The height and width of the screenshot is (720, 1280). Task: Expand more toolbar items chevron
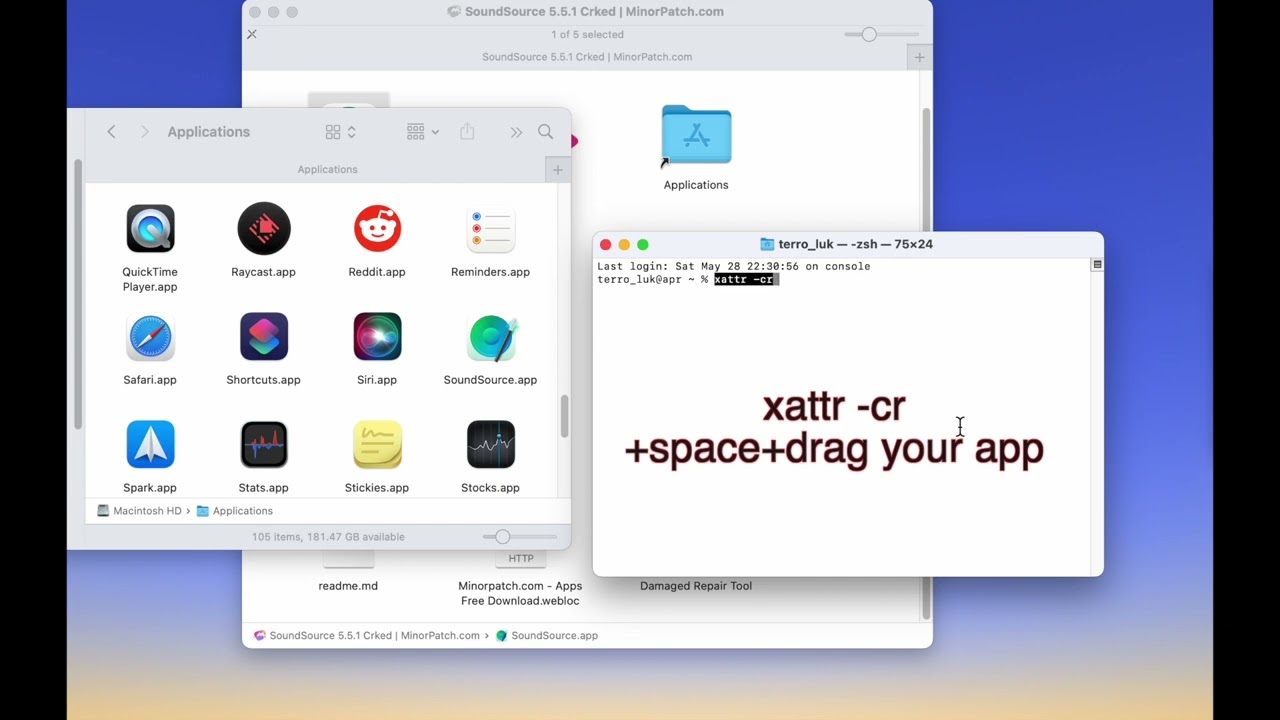pyautogui.click(x=516, y=132)
